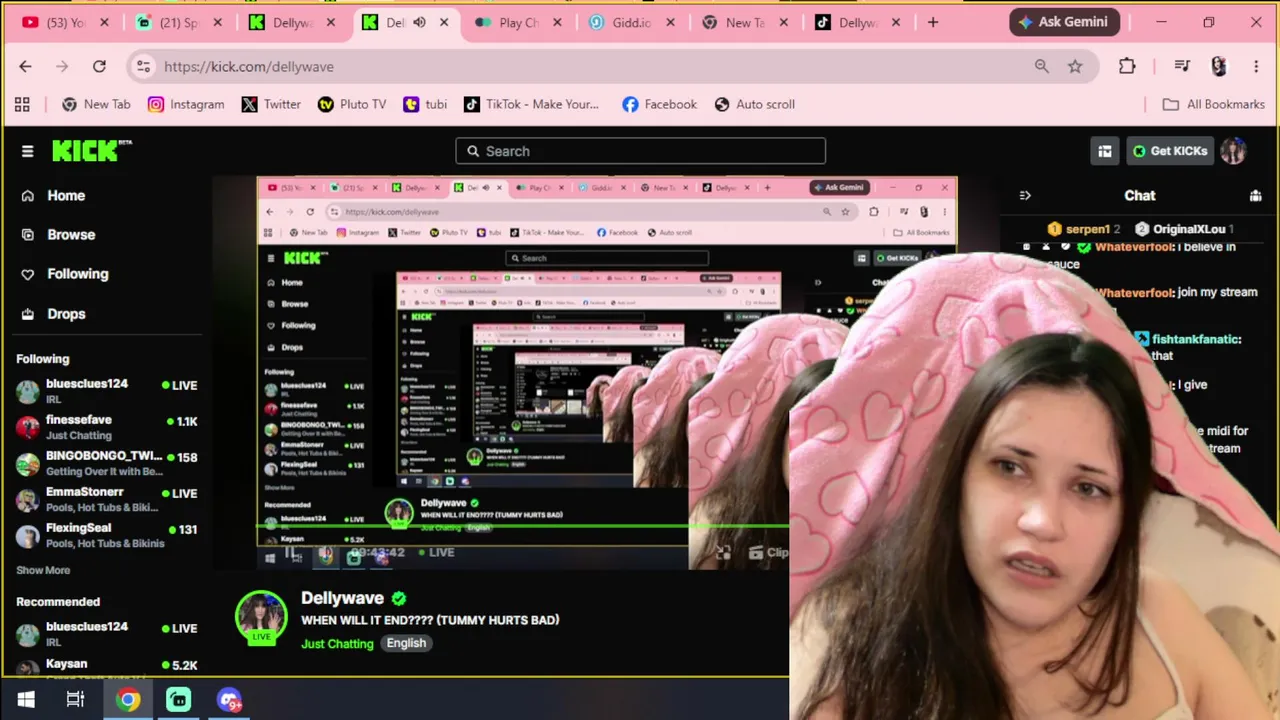
Task: Open the Kaysan channel under Recommended
Action: pyautogui.click(x=106, y=667)
